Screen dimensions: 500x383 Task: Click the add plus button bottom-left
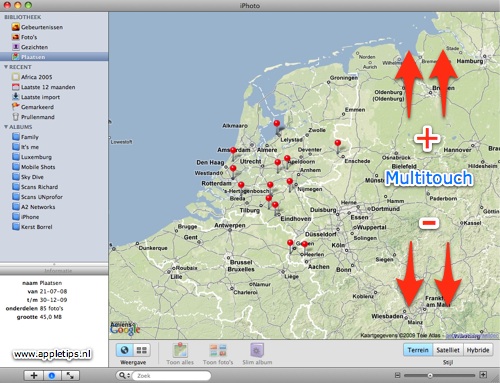point(34,376)
